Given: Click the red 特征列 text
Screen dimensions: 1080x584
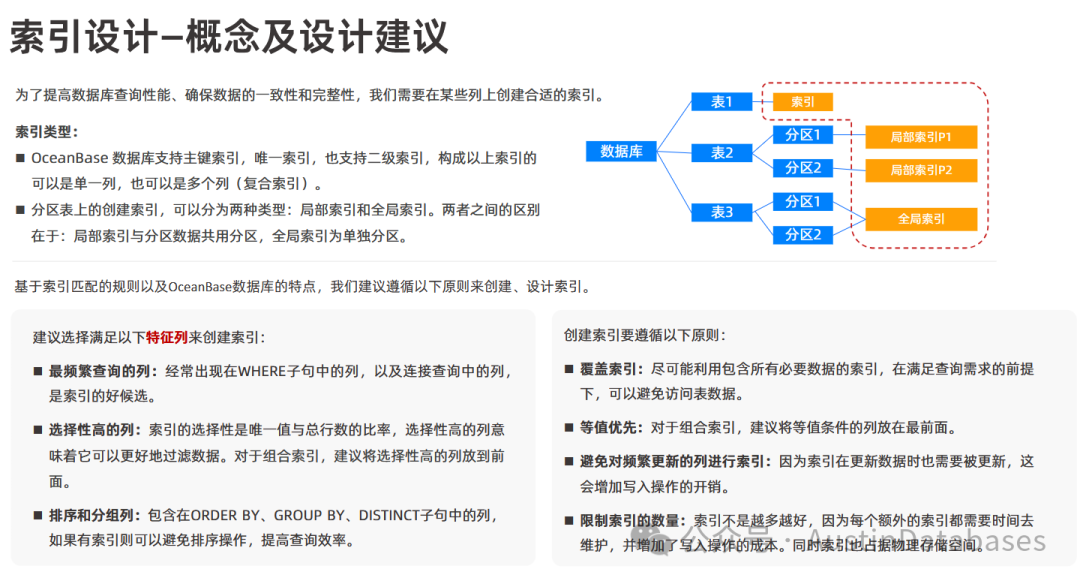Looking at the screenshot, I should tap(167, 337).
